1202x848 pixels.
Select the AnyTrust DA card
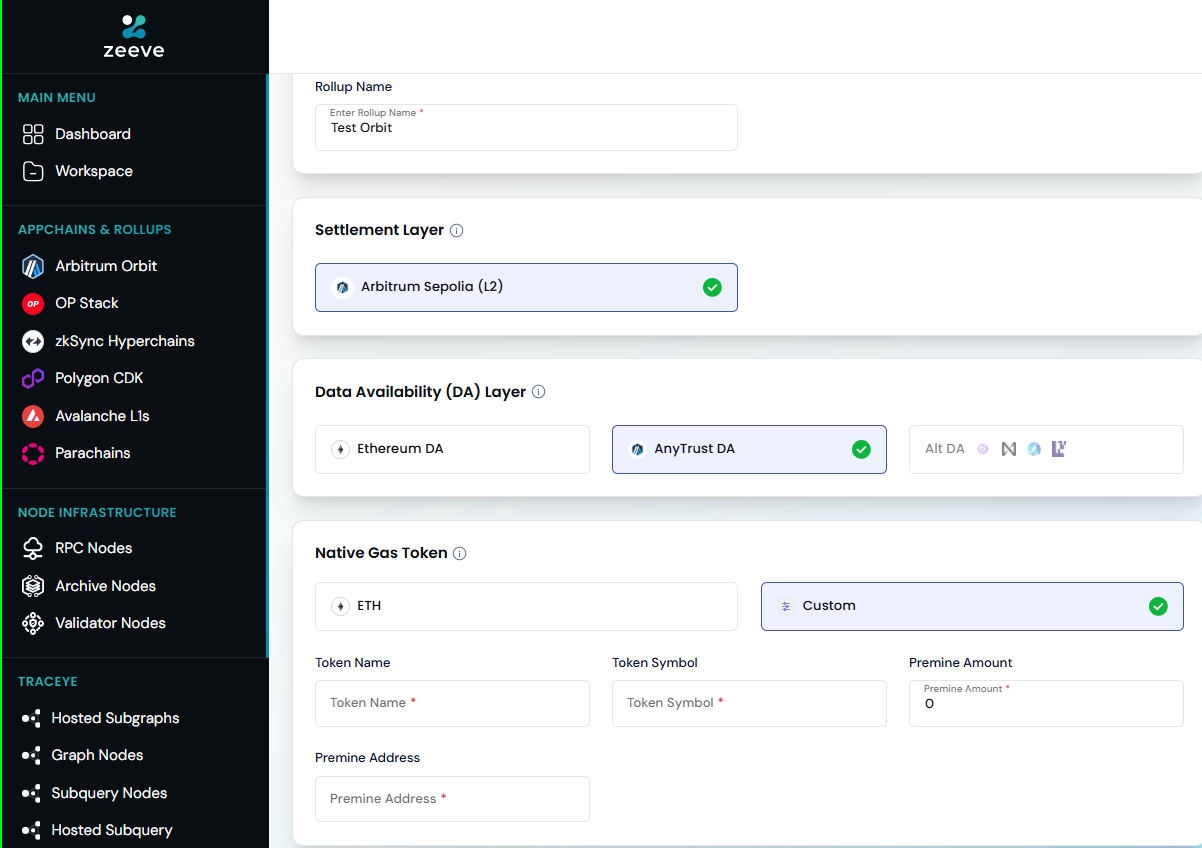(749, 449)
